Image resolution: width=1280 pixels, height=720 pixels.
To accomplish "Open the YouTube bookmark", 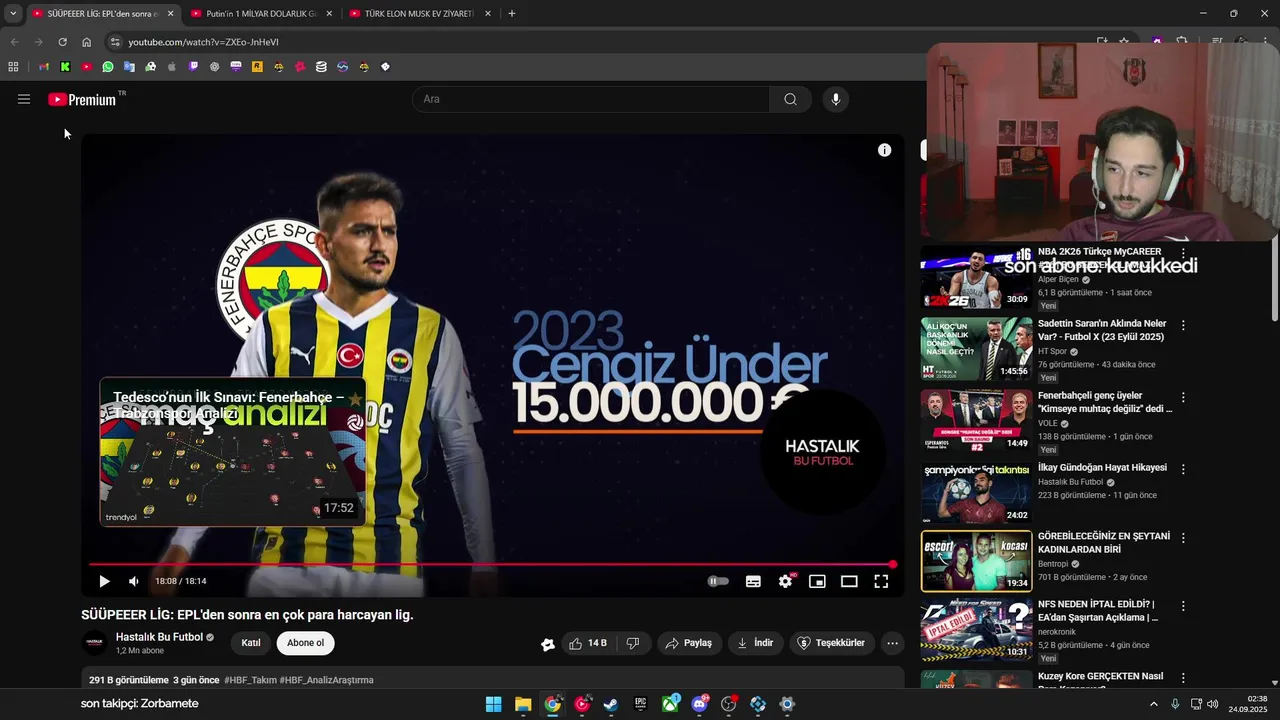I will click(x=87, y=67).
